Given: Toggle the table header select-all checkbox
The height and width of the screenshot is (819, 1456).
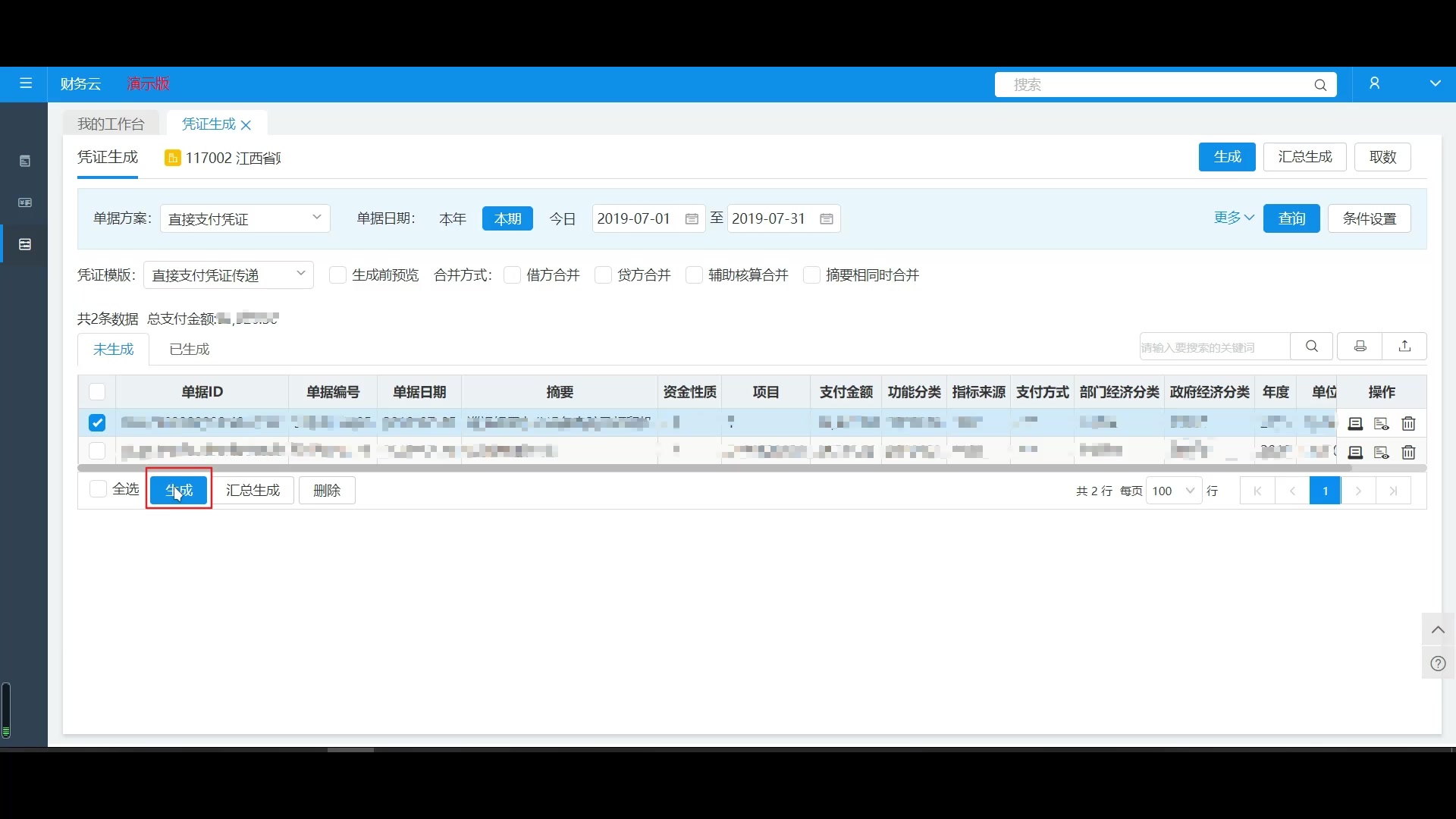Looking at the screenshot, I should point(97,392).
